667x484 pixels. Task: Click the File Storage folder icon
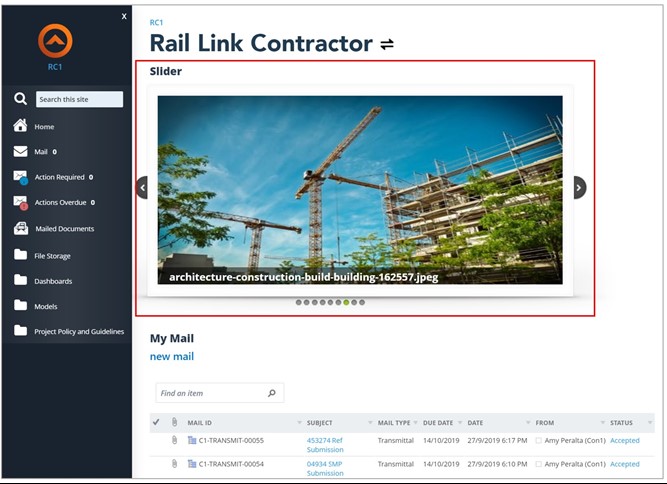click(20, 254)
